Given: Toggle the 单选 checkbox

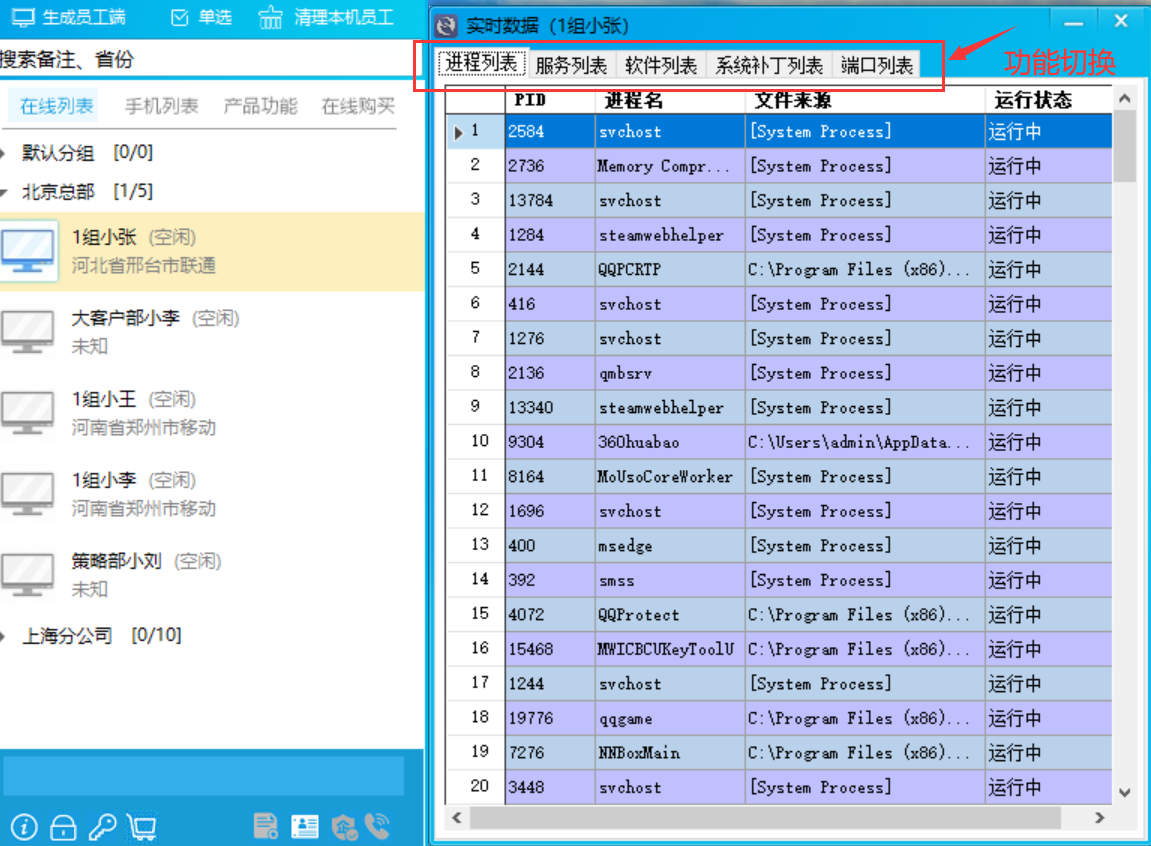Looking at the screenshot, I should tap(180, 18).
